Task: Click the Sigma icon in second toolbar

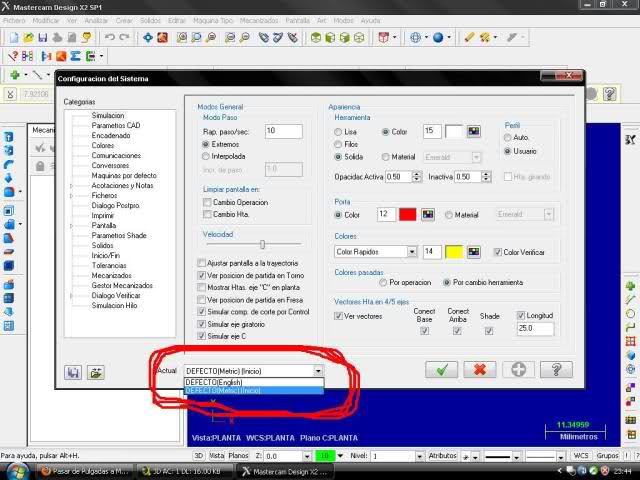Action: pyautogui.click(x=75, y=56)
